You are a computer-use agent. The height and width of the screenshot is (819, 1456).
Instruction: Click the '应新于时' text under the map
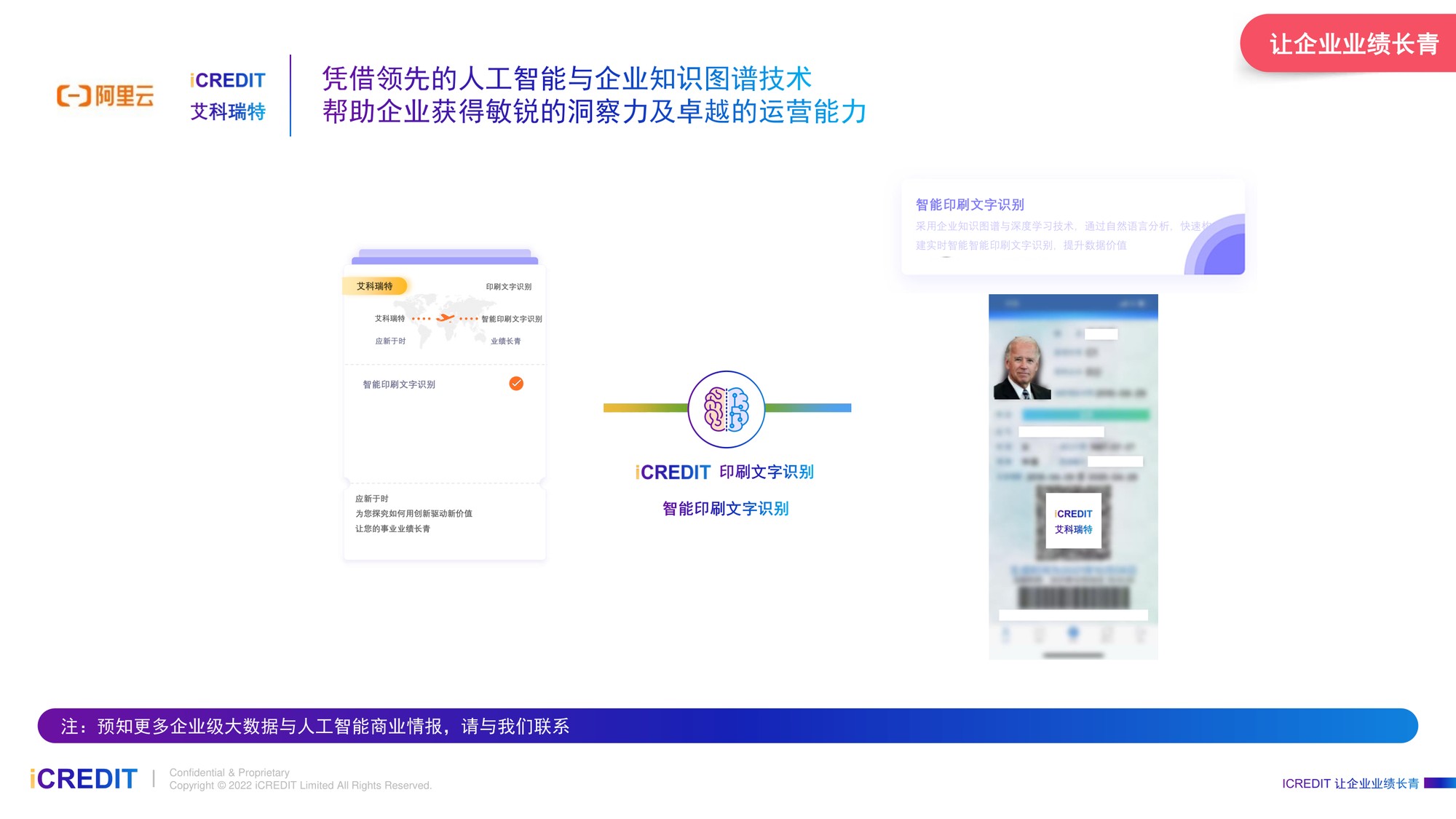click(390, 341)
